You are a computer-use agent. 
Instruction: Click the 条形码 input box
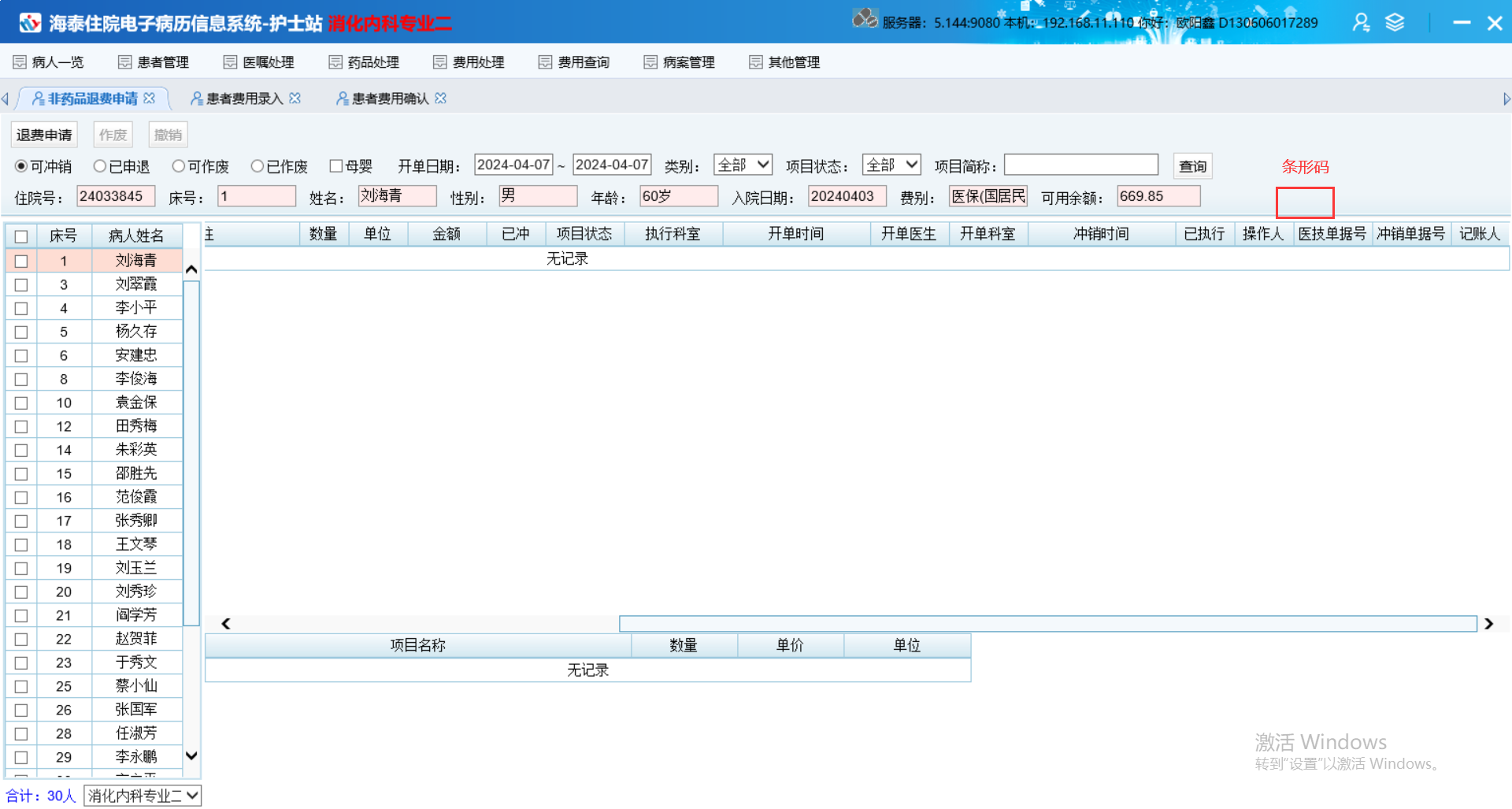1305,202
